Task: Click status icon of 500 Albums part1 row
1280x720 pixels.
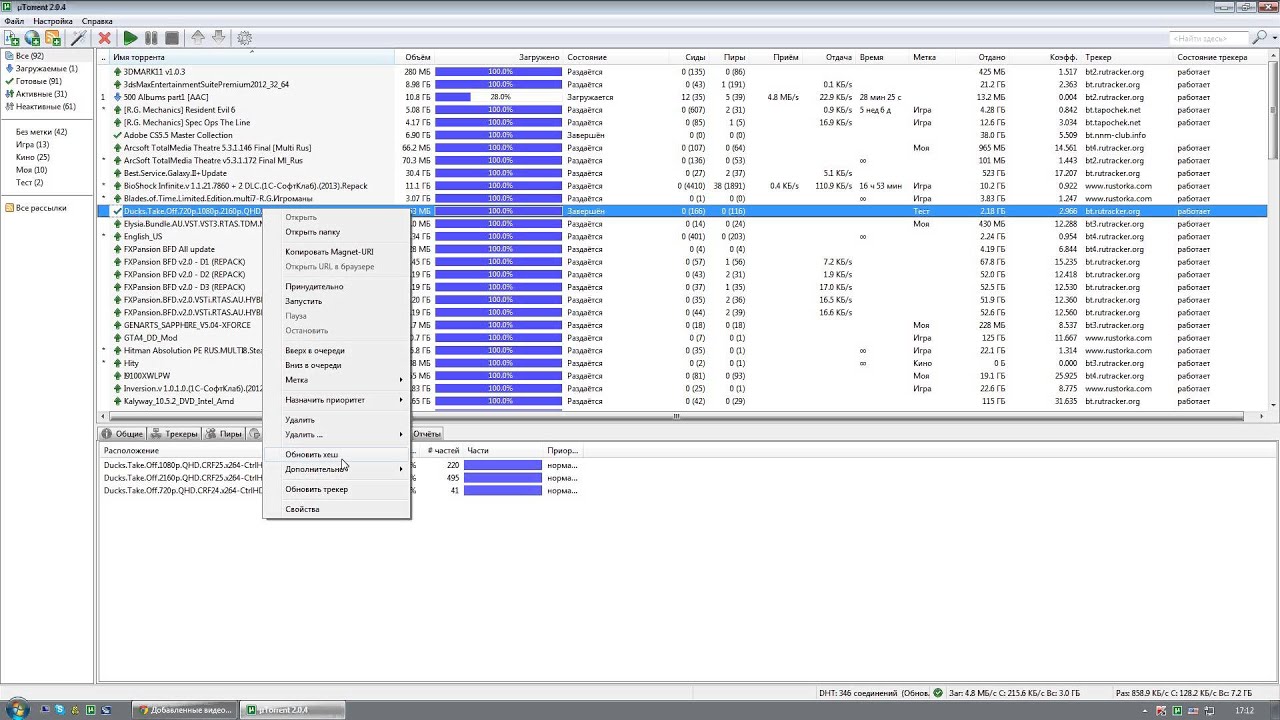Action: tap(117, 97)
